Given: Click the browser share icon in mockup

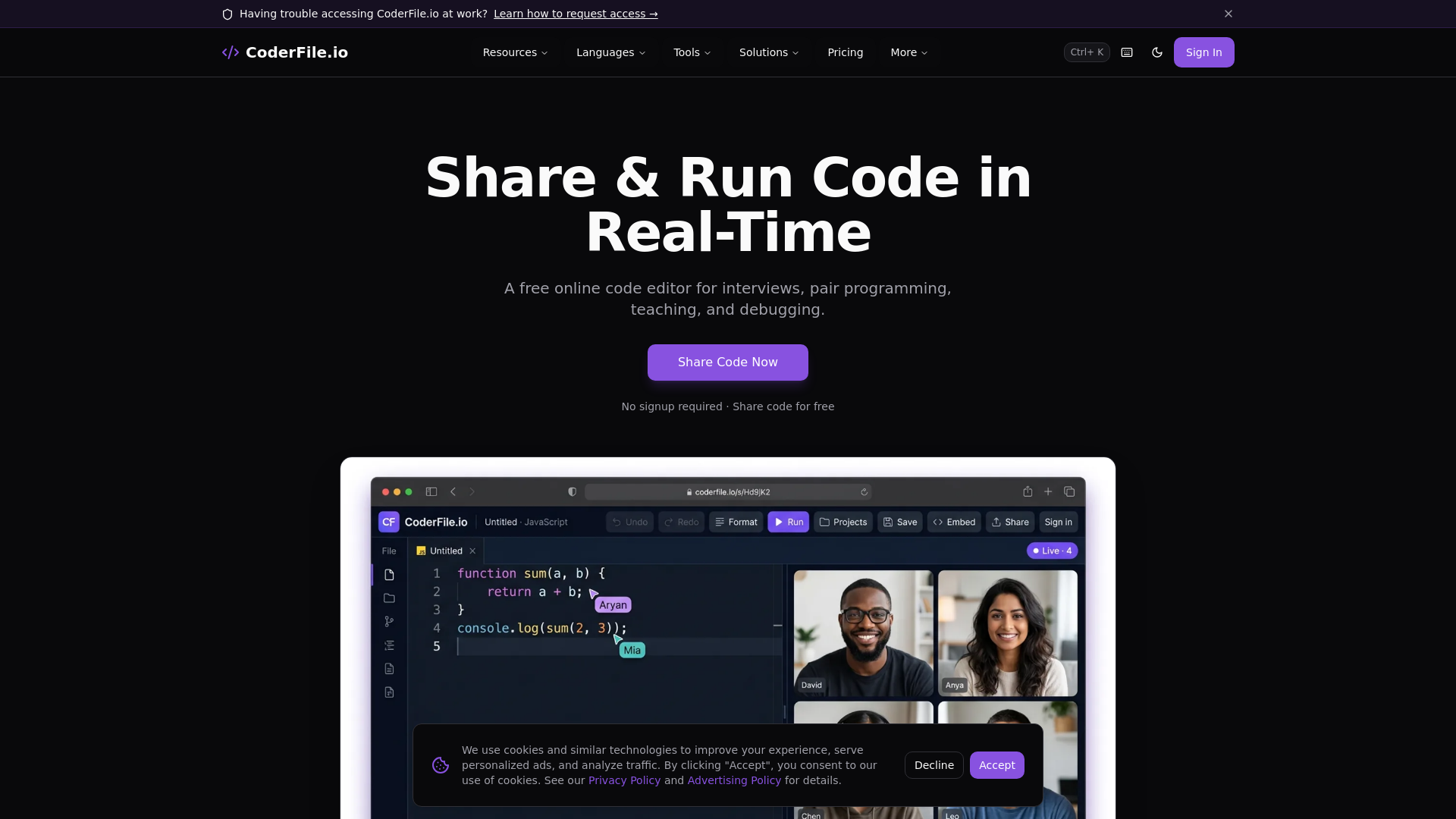Looking at the screenshot, I should tap(1028, 491).
